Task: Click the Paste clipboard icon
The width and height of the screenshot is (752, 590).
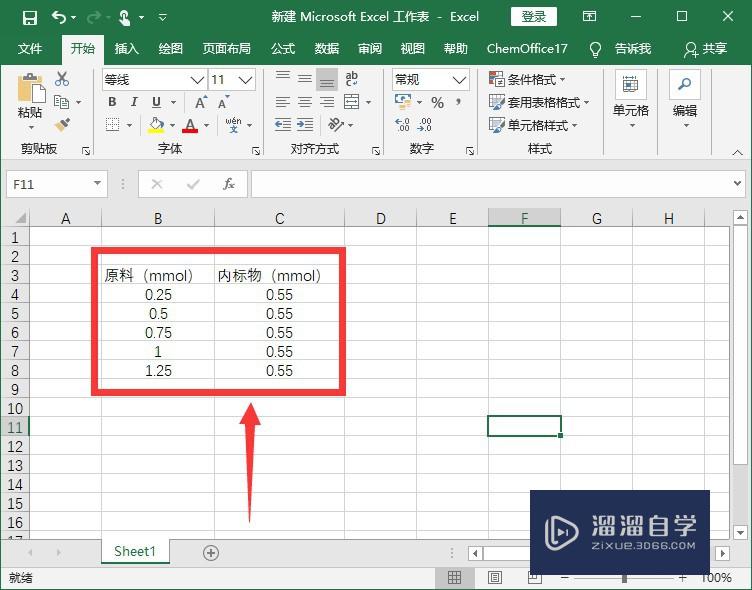Action: [31, 89]
